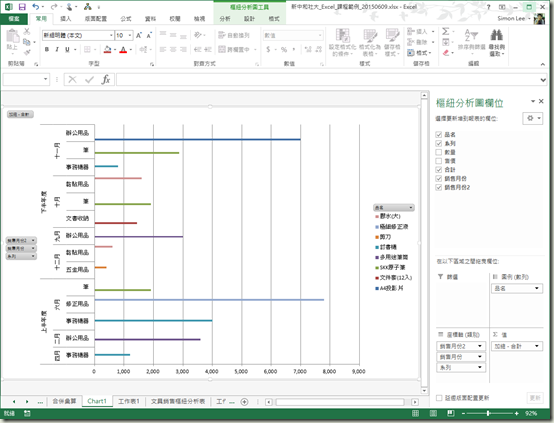
Task: Click the Insert Function fx icon
Action: pyautogui.click(x=106, y=80)
